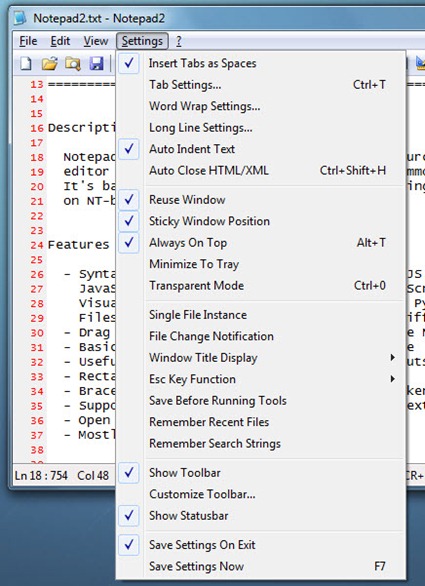Click the Notepad2.txt window title bar

219,18
